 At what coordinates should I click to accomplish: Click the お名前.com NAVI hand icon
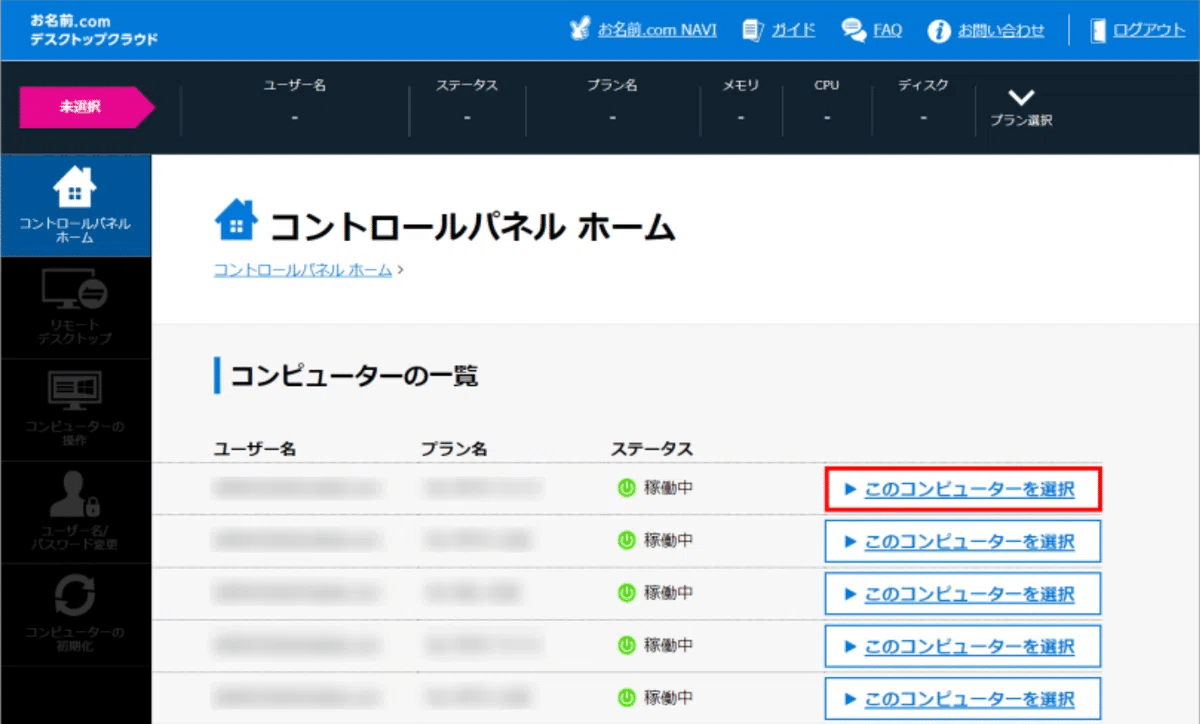(578, 30)
